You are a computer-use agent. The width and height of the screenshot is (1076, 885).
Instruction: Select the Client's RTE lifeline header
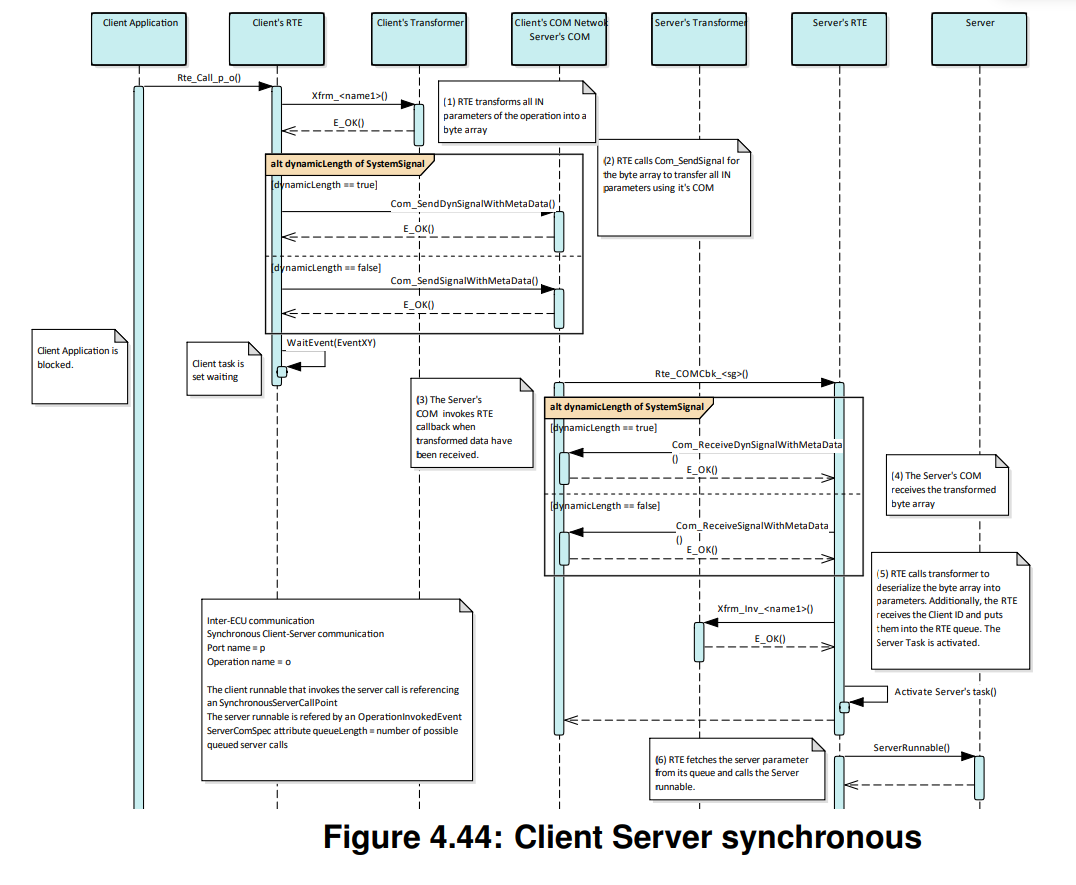(x=276, y=38)
